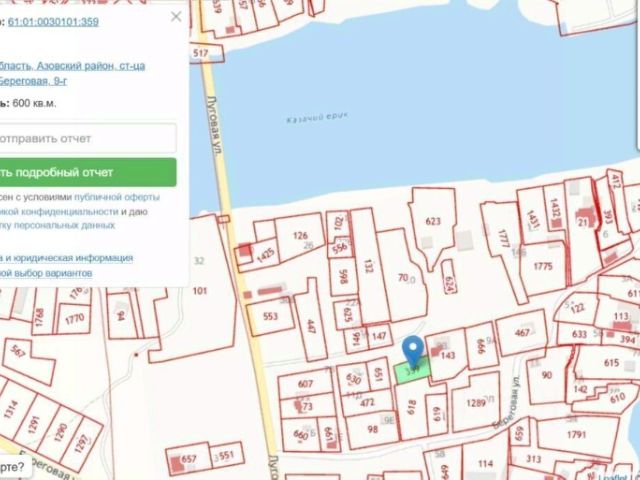Select parcel 633 on the map

(579, 335)
